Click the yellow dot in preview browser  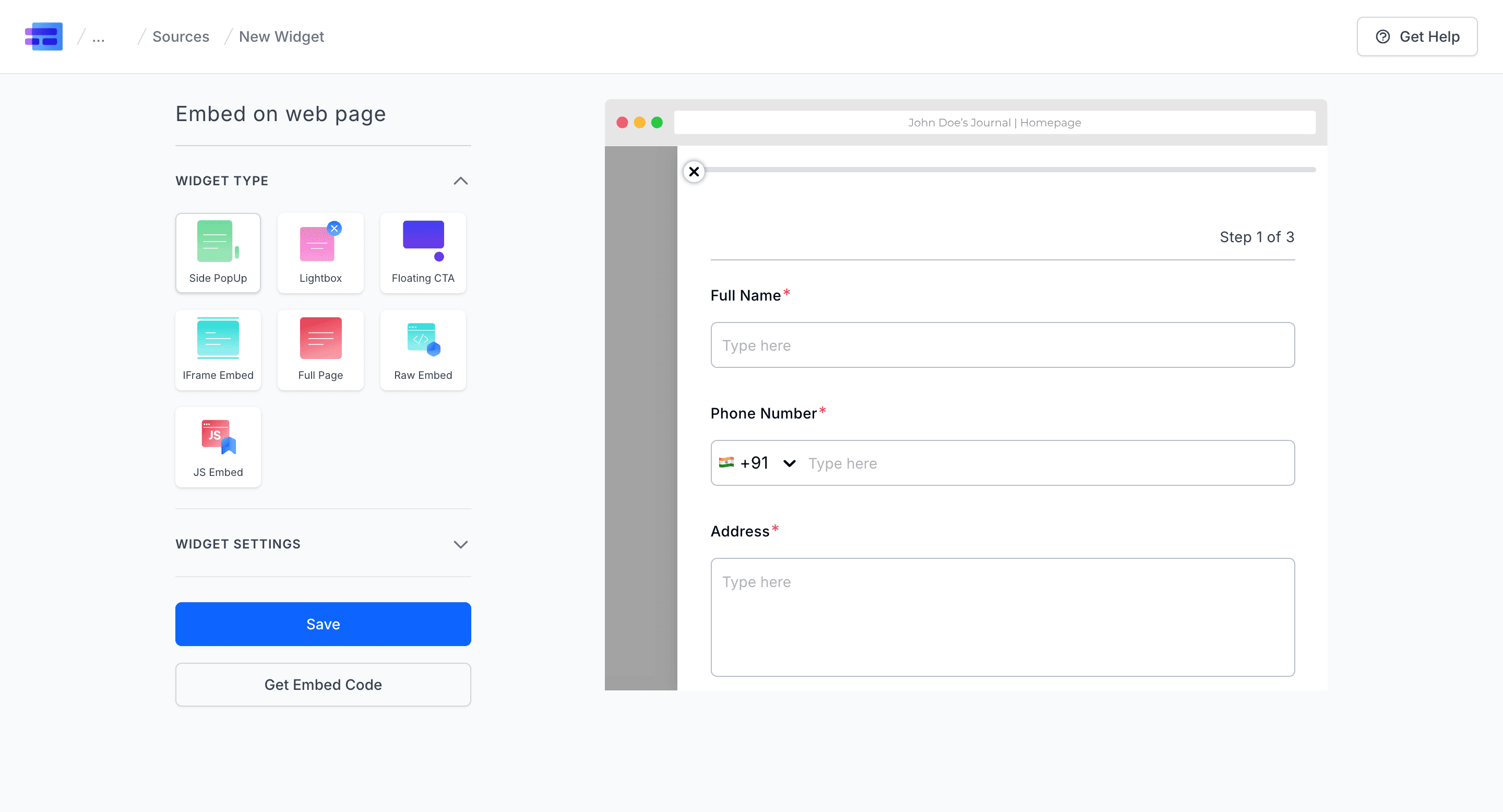pos(639,123)
